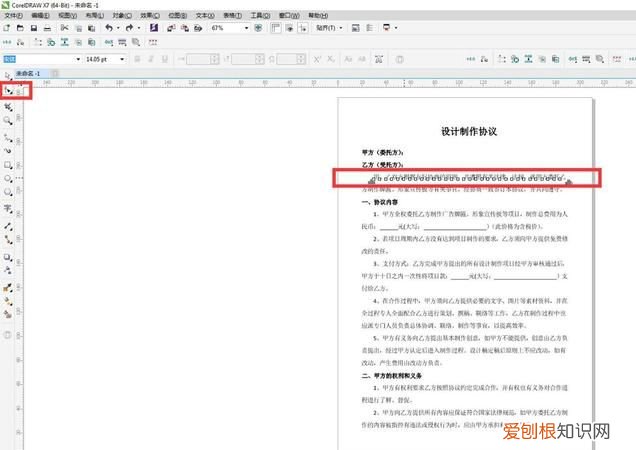The height and width of the screenshot is (450, 636).
Task: Toggle superscript X² button
Action: [x=317, y=59]
